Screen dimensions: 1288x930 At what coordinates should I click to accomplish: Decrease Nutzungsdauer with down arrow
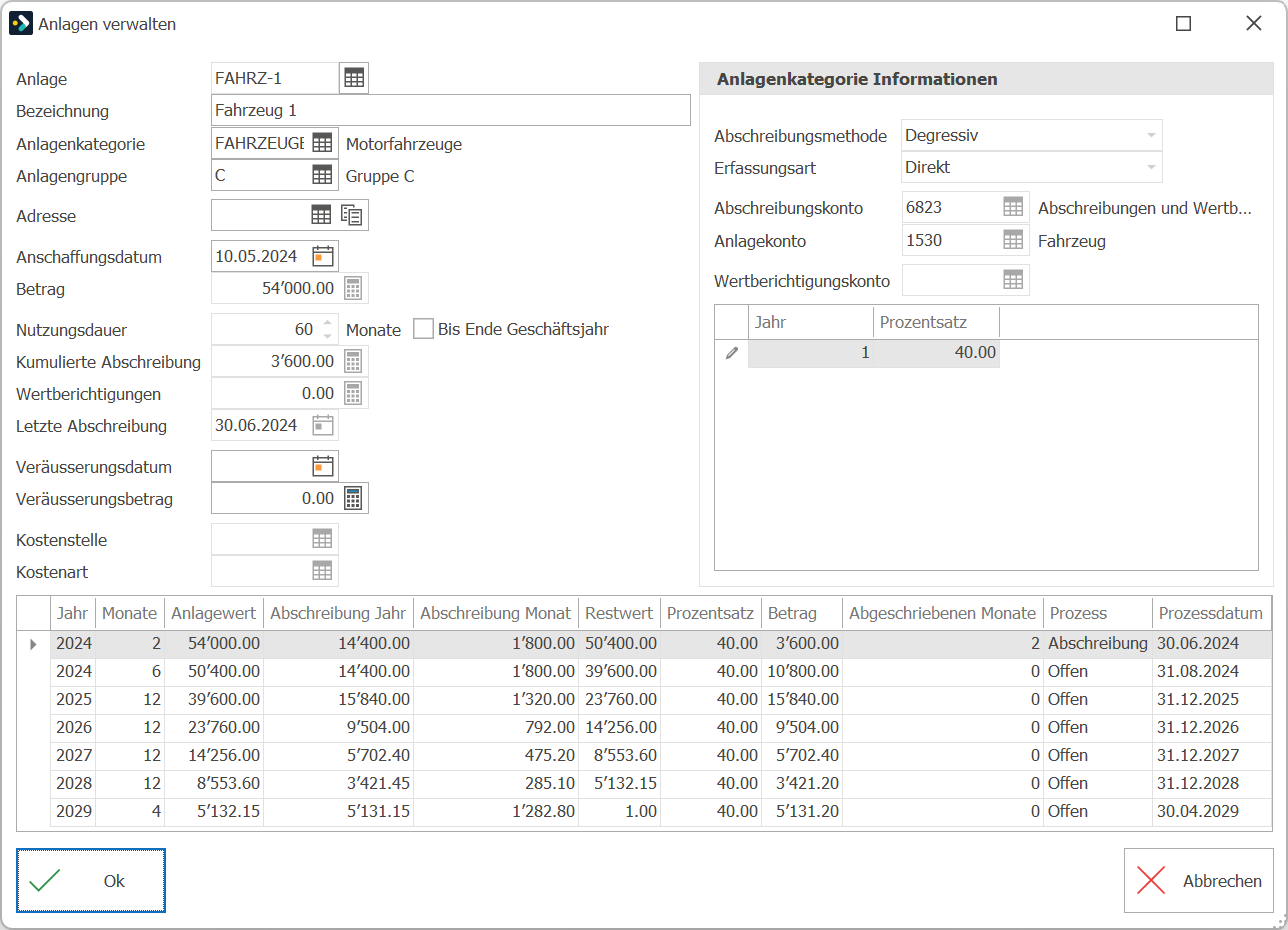[328, 335]
